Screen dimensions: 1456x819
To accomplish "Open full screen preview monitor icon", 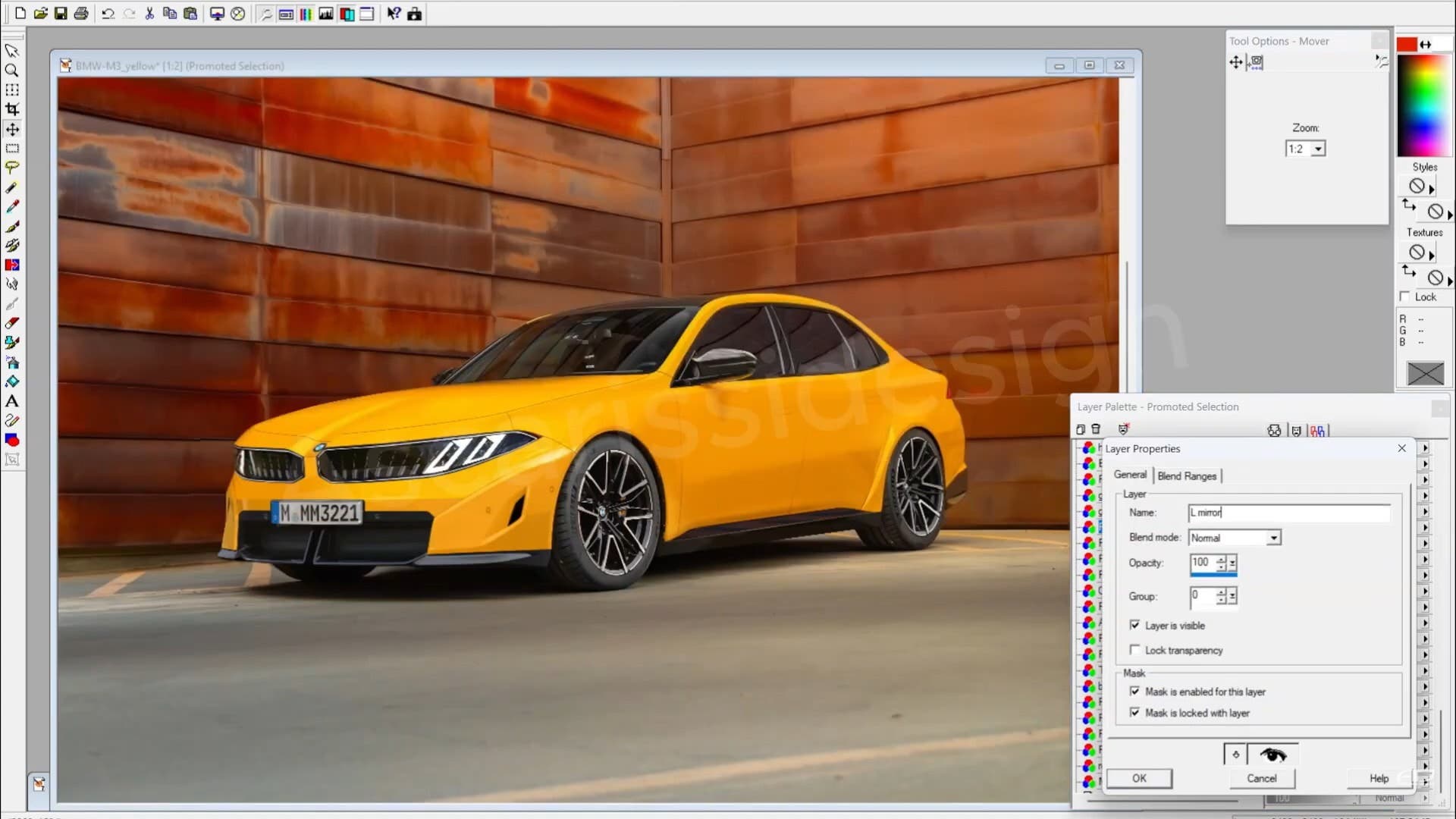I will click(217, 14).
